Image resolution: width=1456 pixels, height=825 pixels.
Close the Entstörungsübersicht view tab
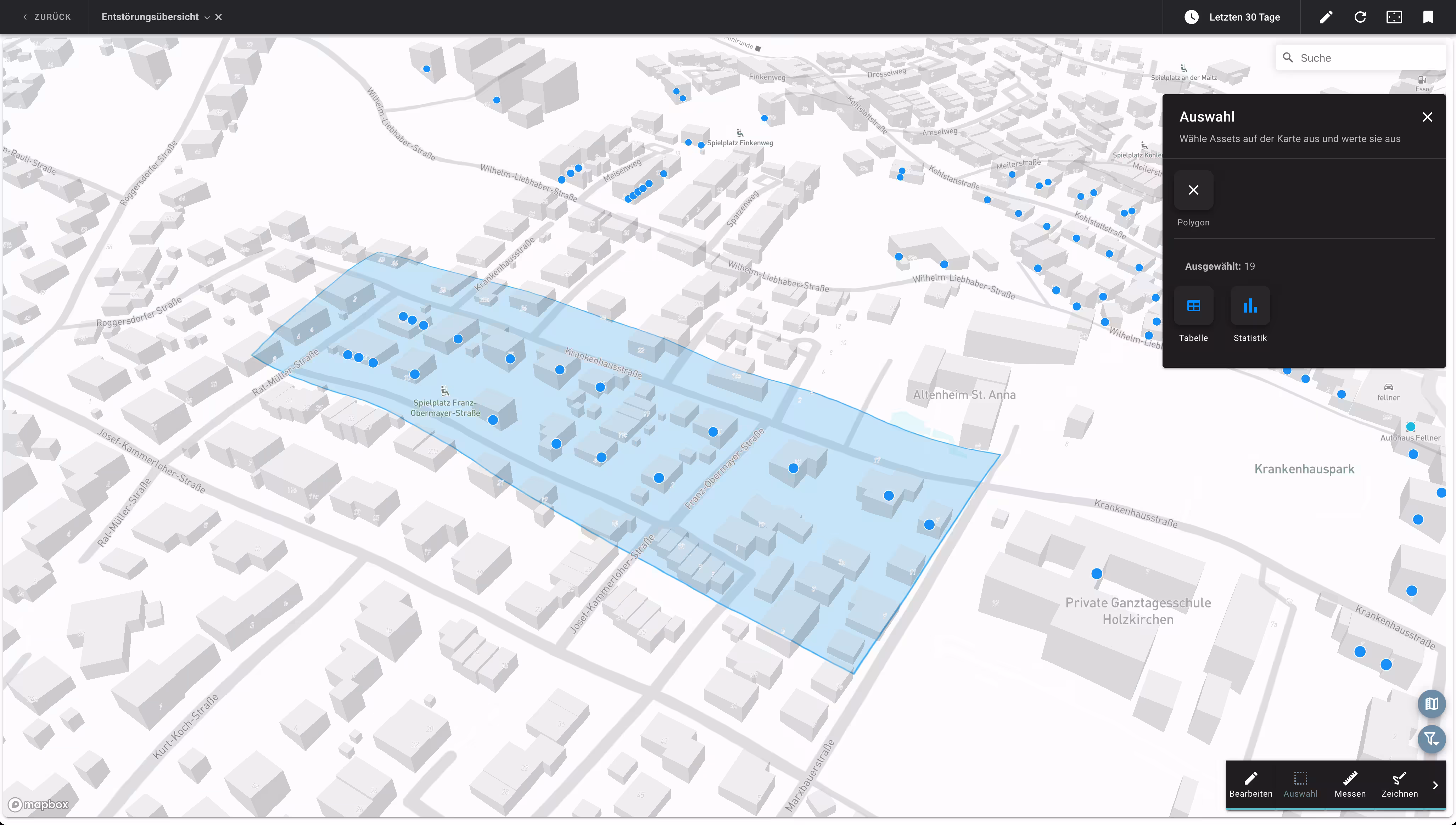[x=219, y=17]
